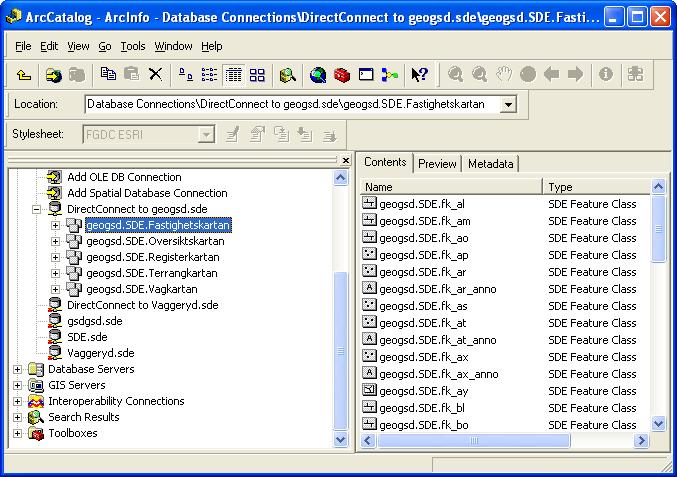
Task: Switch to the Preview tab
Action: click(x=437, y=164)
